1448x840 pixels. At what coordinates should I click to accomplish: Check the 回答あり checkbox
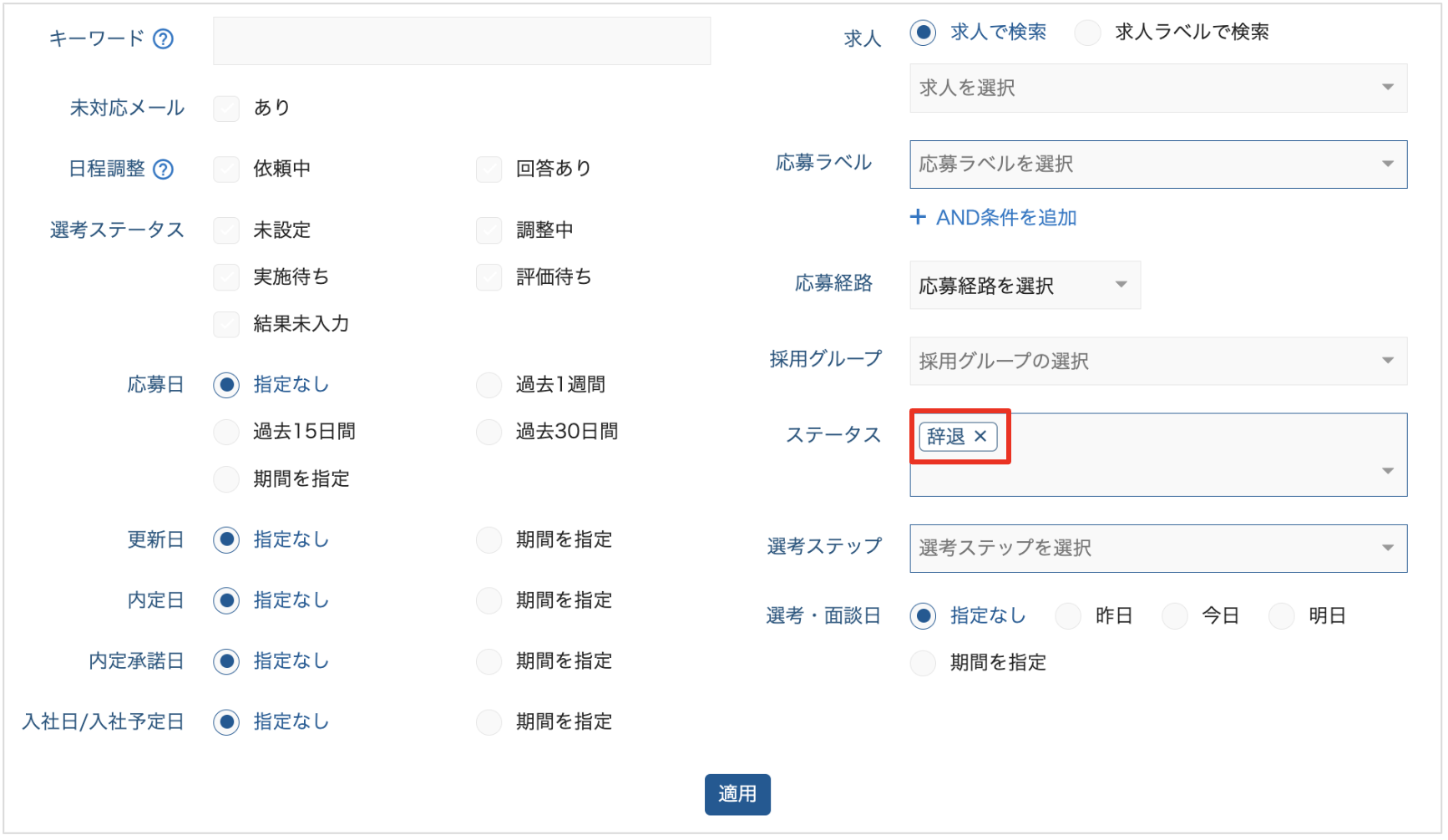489,170
